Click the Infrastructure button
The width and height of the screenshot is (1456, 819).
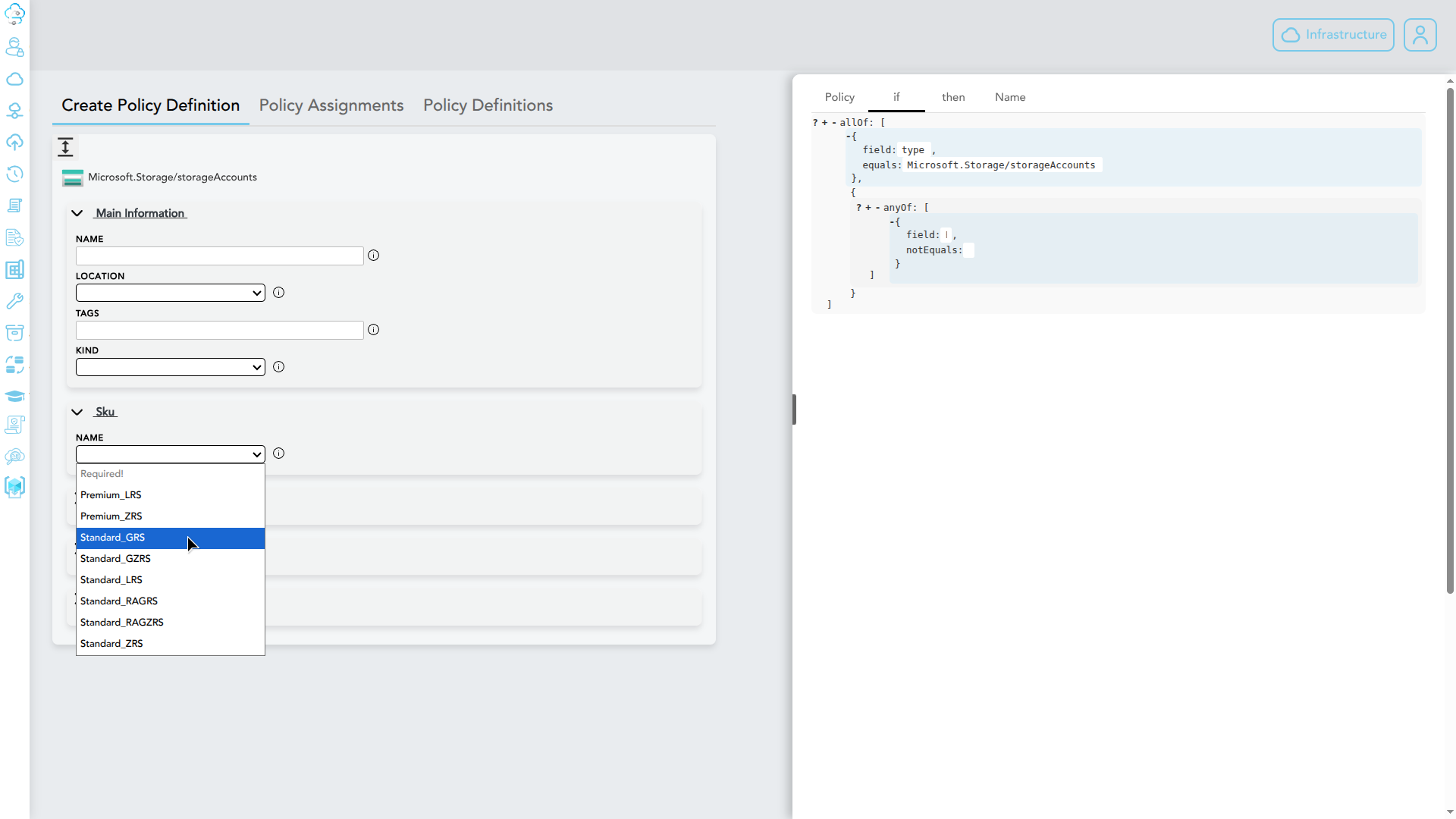[x=1333, y=35]
